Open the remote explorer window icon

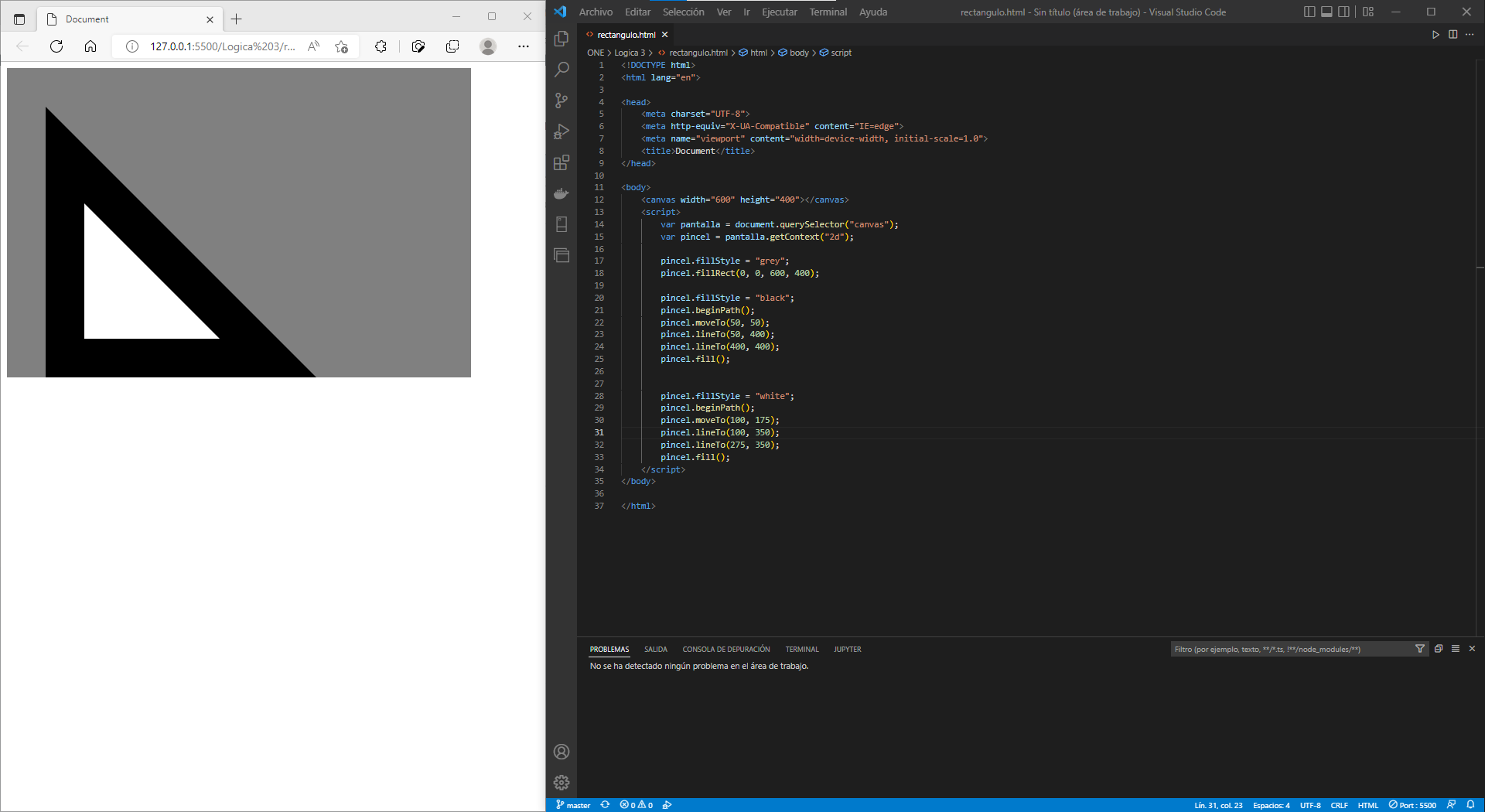click(x=562, y=255)
